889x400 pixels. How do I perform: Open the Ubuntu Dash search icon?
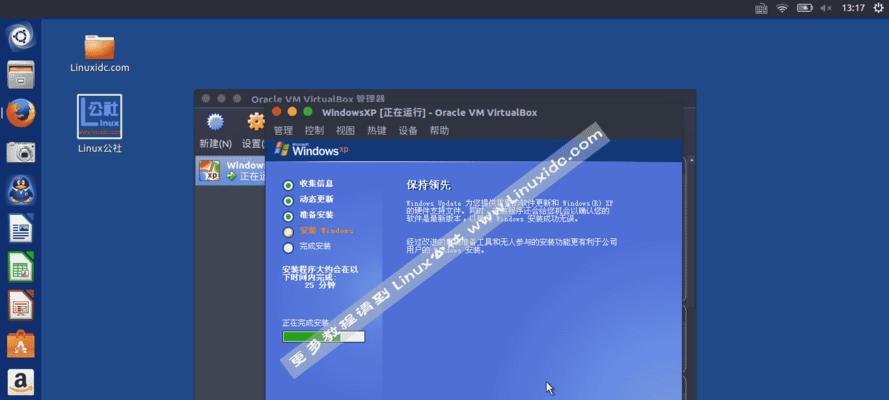point(21,37)
